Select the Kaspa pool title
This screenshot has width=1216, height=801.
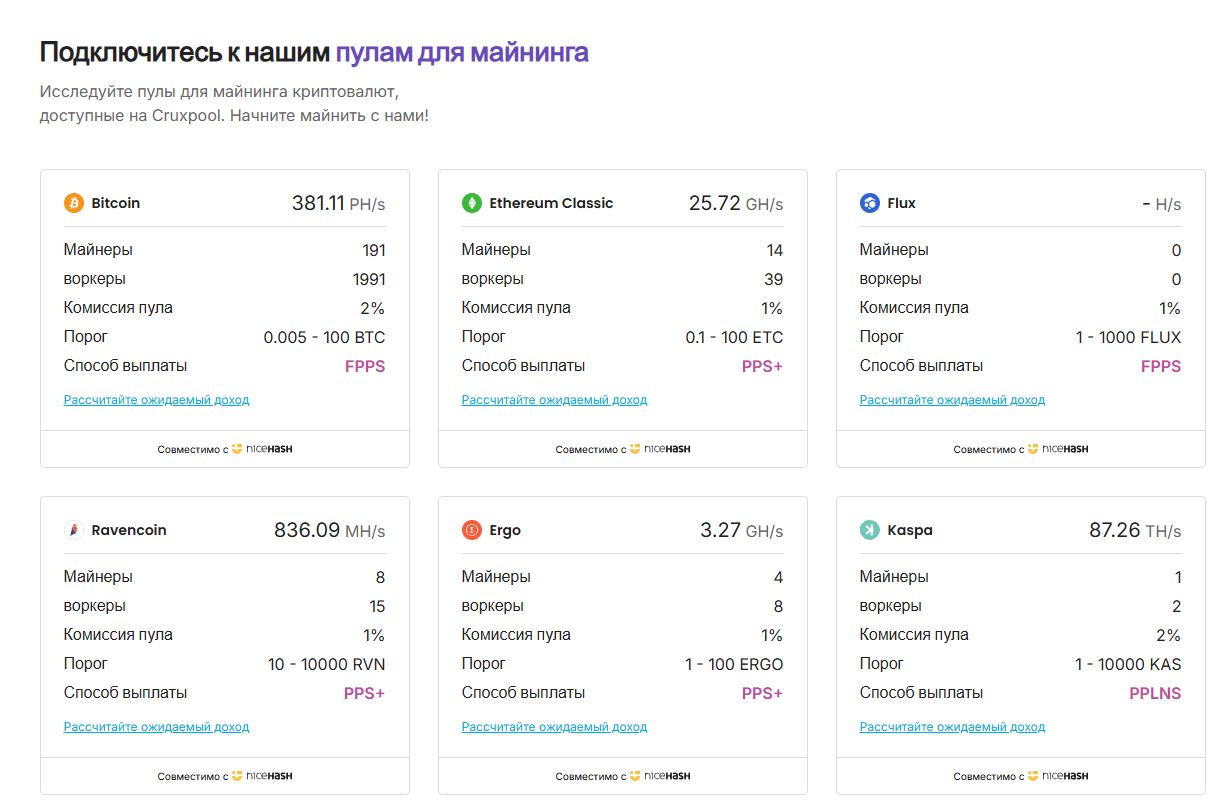tap(910, 530)
